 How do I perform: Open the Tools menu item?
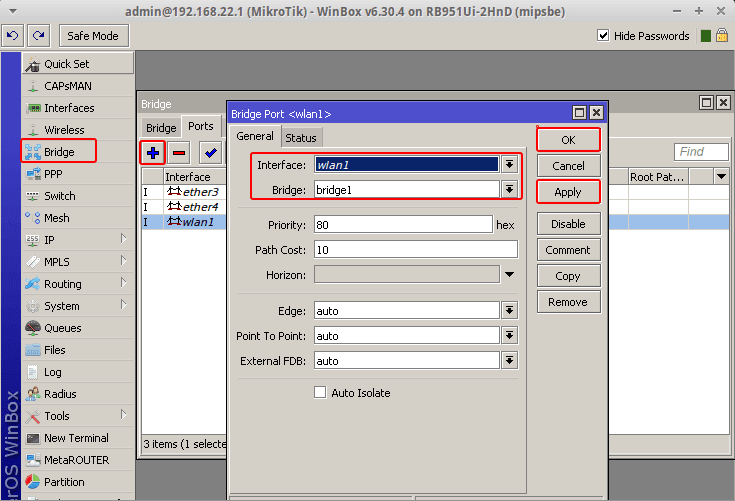78,416
